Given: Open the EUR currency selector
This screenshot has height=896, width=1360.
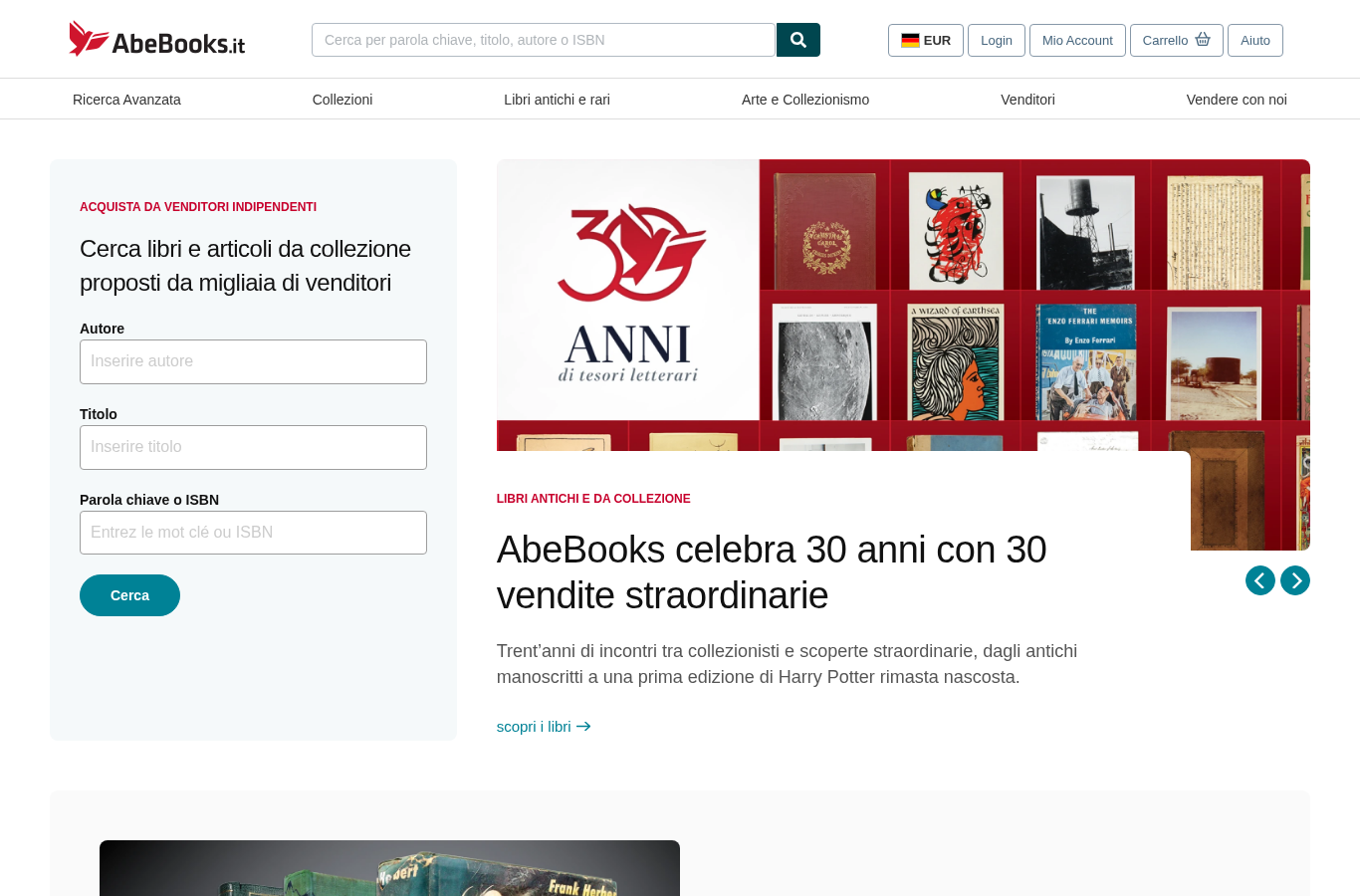Looking at the screenshot, I should point(926,41).
